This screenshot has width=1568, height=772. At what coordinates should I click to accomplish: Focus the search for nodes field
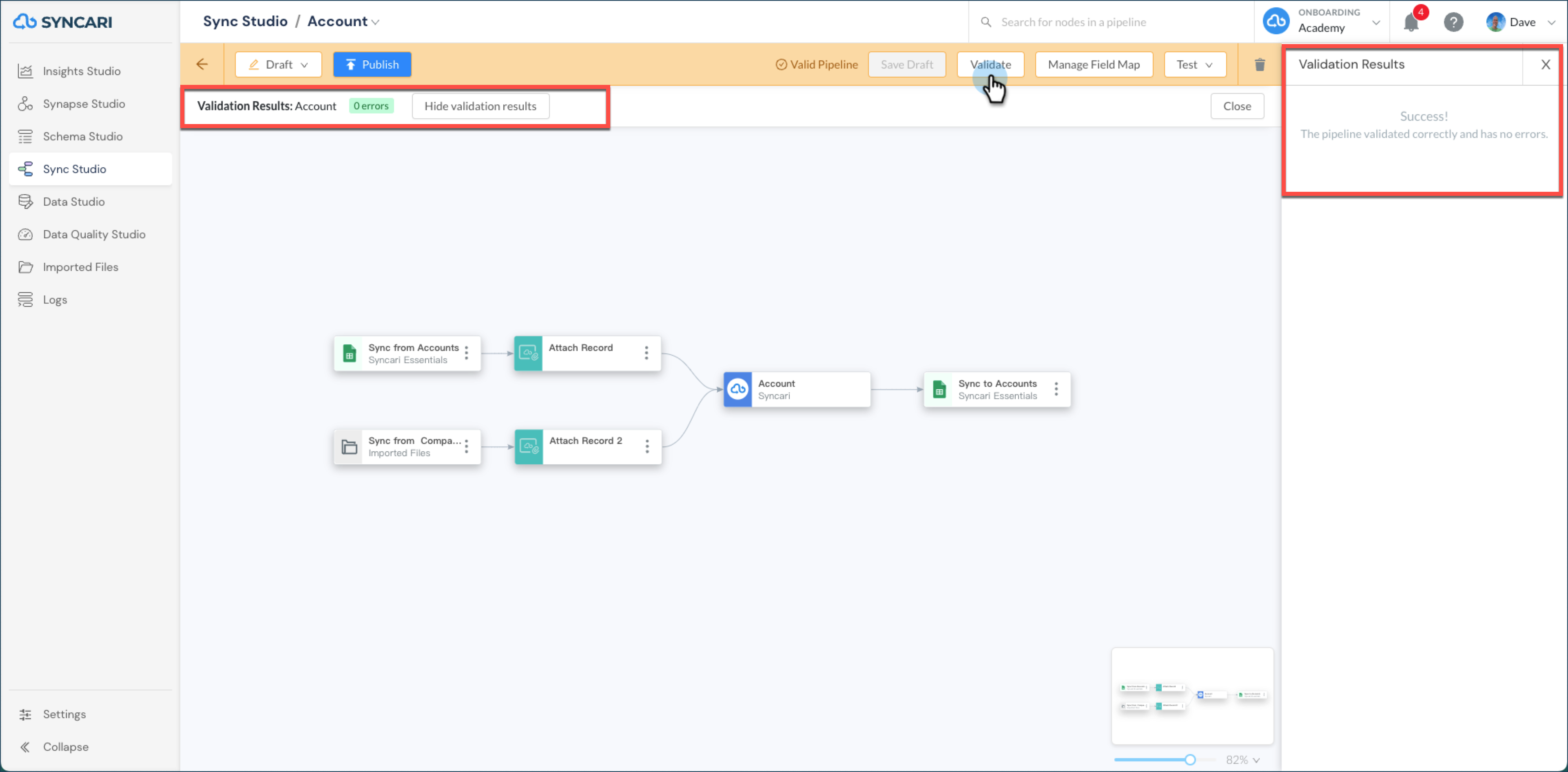point(1111,22)
